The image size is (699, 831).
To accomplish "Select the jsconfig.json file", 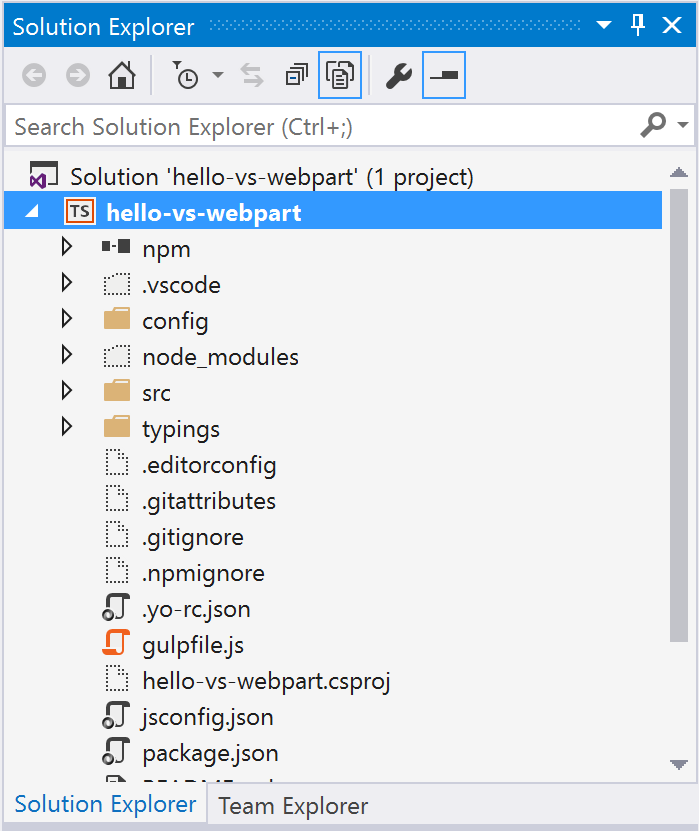I will point(208,718).
